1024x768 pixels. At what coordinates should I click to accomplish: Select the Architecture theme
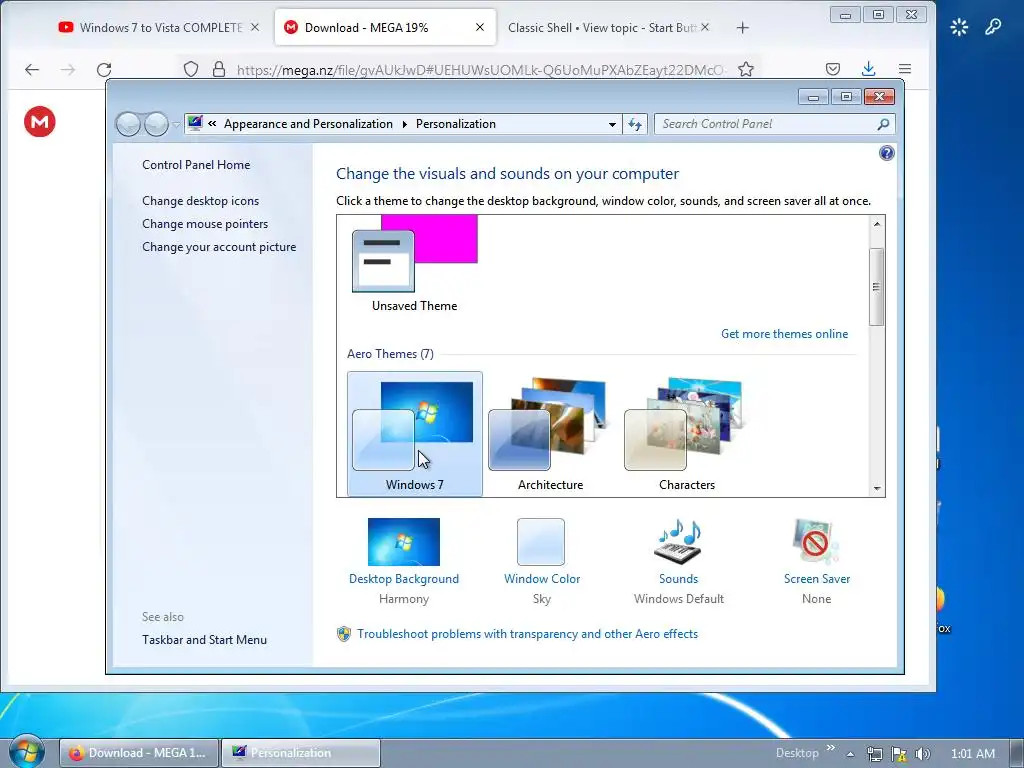[550, 434]
